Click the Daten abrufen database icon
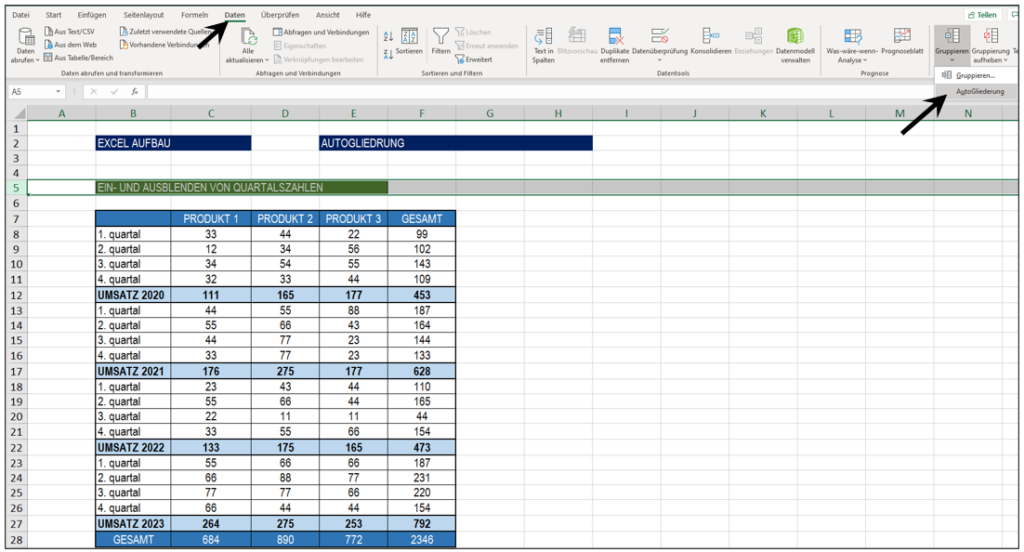 (25, 37)
